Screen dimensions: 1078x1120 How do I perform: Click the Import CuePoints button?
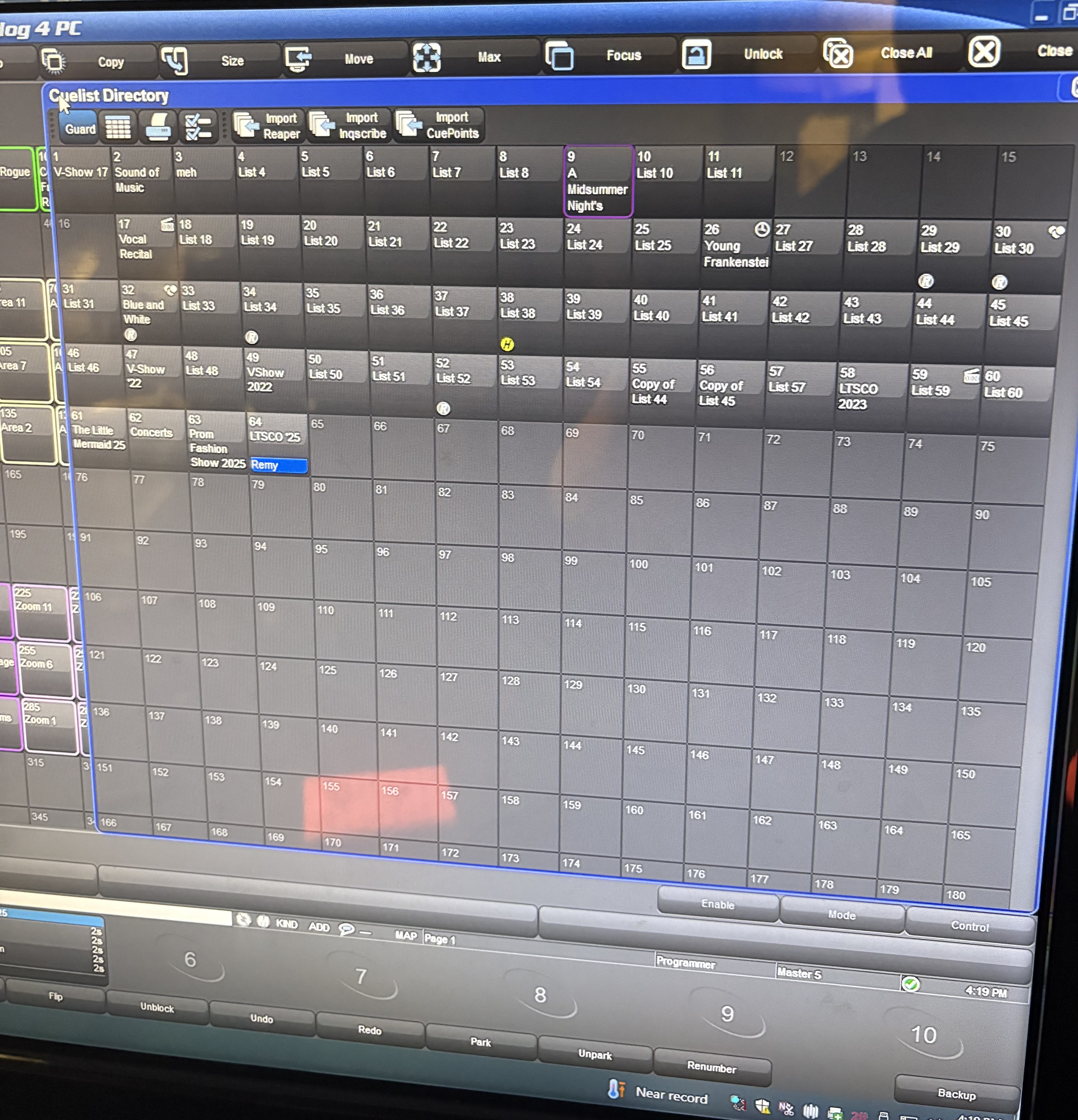(x=438, y=125)
